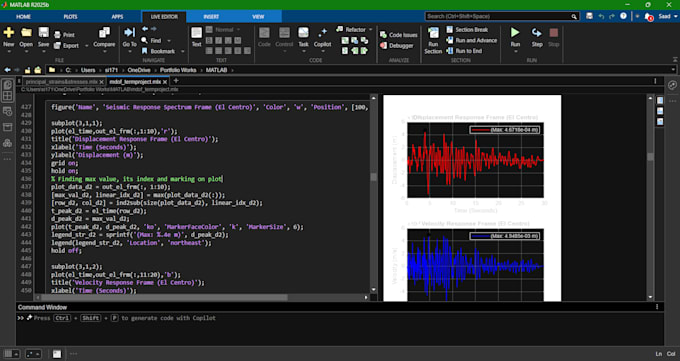Expand the Export dropdown arrow
Image resolution: width=680 pixels, height=361 pixels.
click(x=86, y=46)
